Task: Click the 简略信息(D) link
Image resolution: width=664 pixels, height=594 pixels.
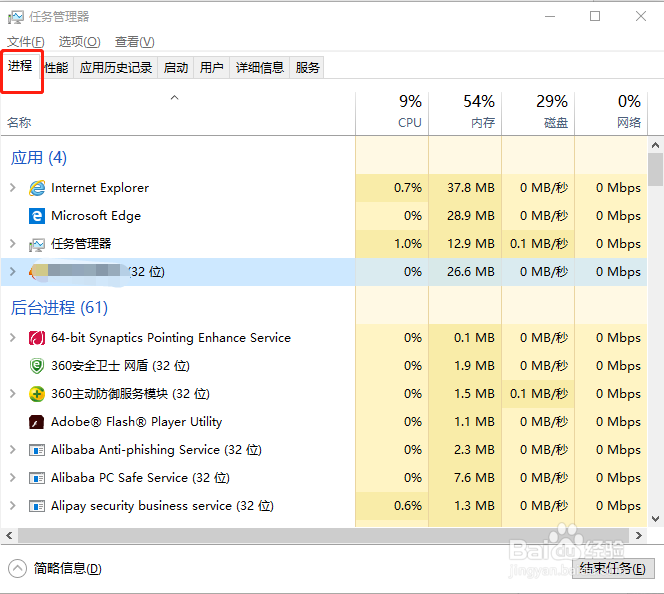Action: [68, 569]
